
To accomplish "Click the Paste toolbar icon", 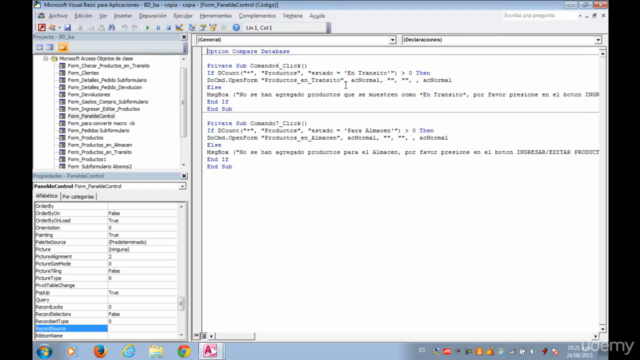I will (x=101, y=28).
